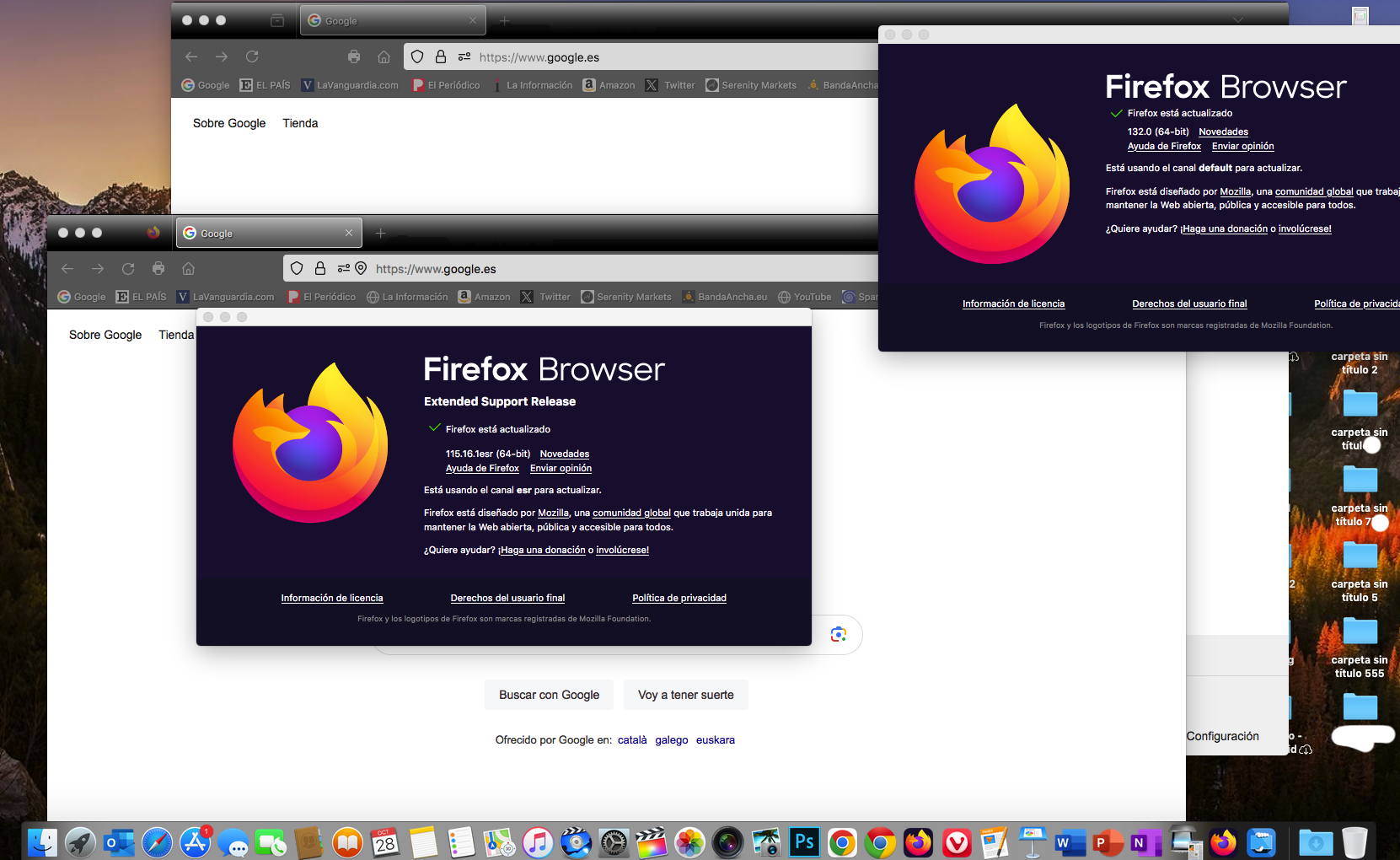Open EL PAÍS bookmark in front window
The image size is (1400, 860).
(141, 297)
